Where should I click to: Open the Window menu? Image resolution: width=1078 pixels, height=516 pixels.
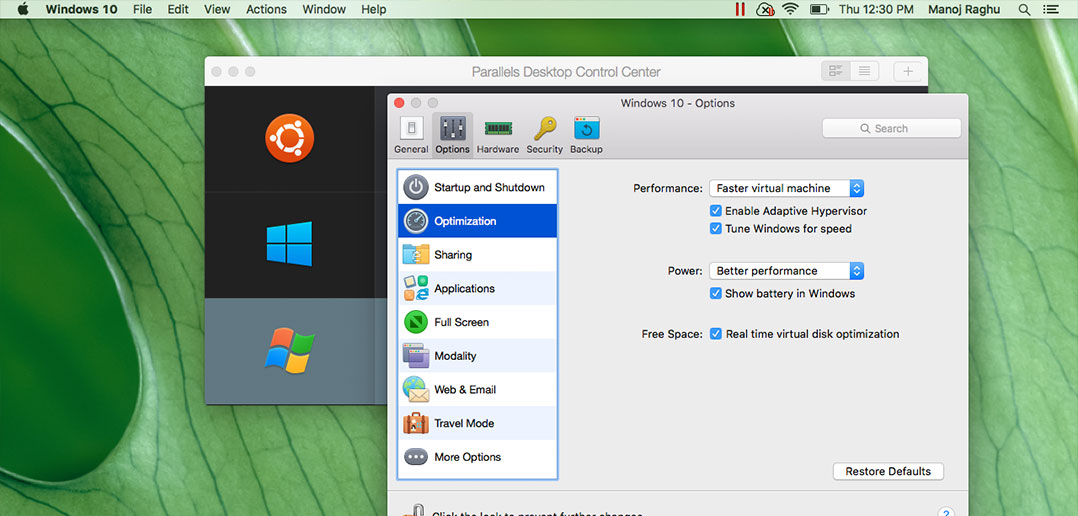point(324,10)
